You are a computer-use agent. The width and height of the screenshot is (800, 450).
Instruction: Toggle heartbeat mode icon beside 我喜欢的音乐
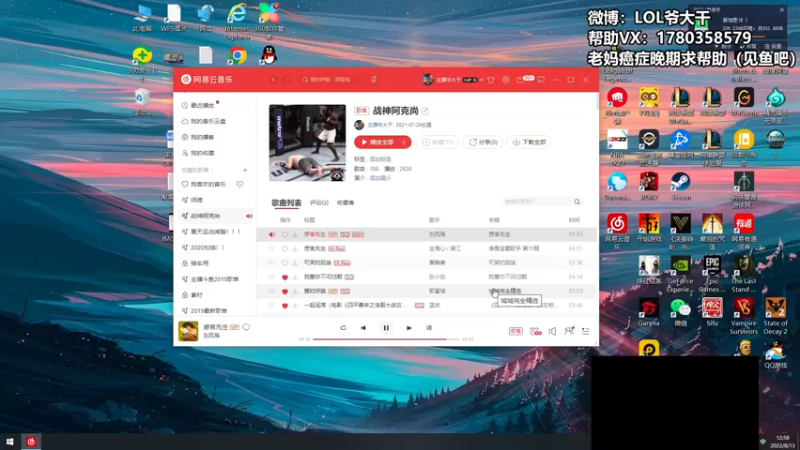click(x=240, y=184)
